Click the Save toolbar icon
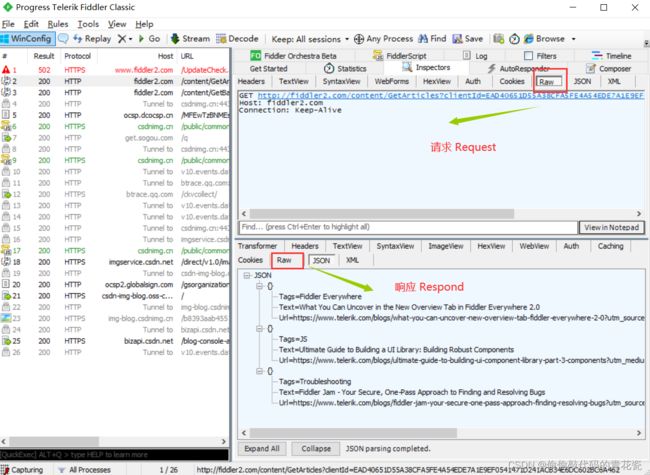650x475 pixels. (457, 39)
